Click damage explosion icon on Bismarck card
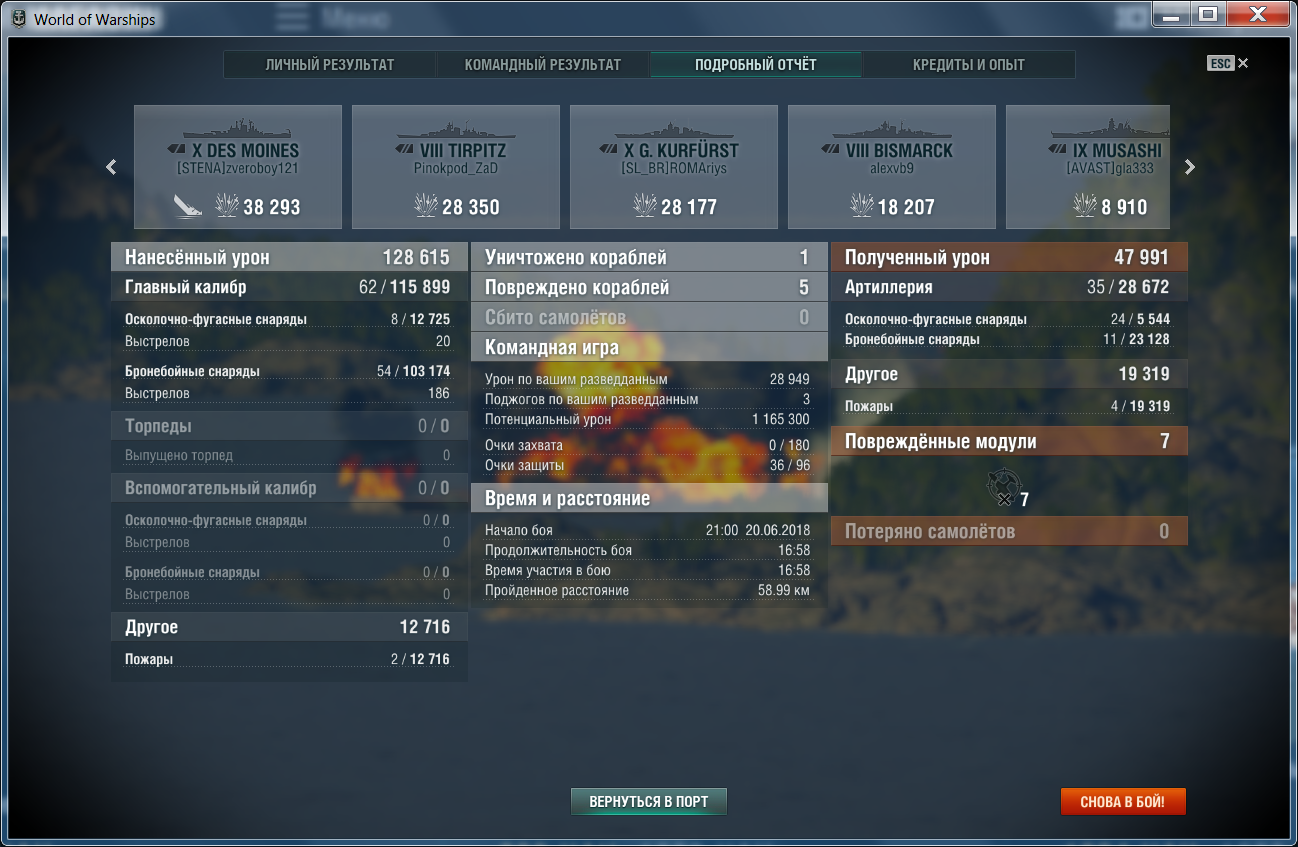 click(862, 207)
